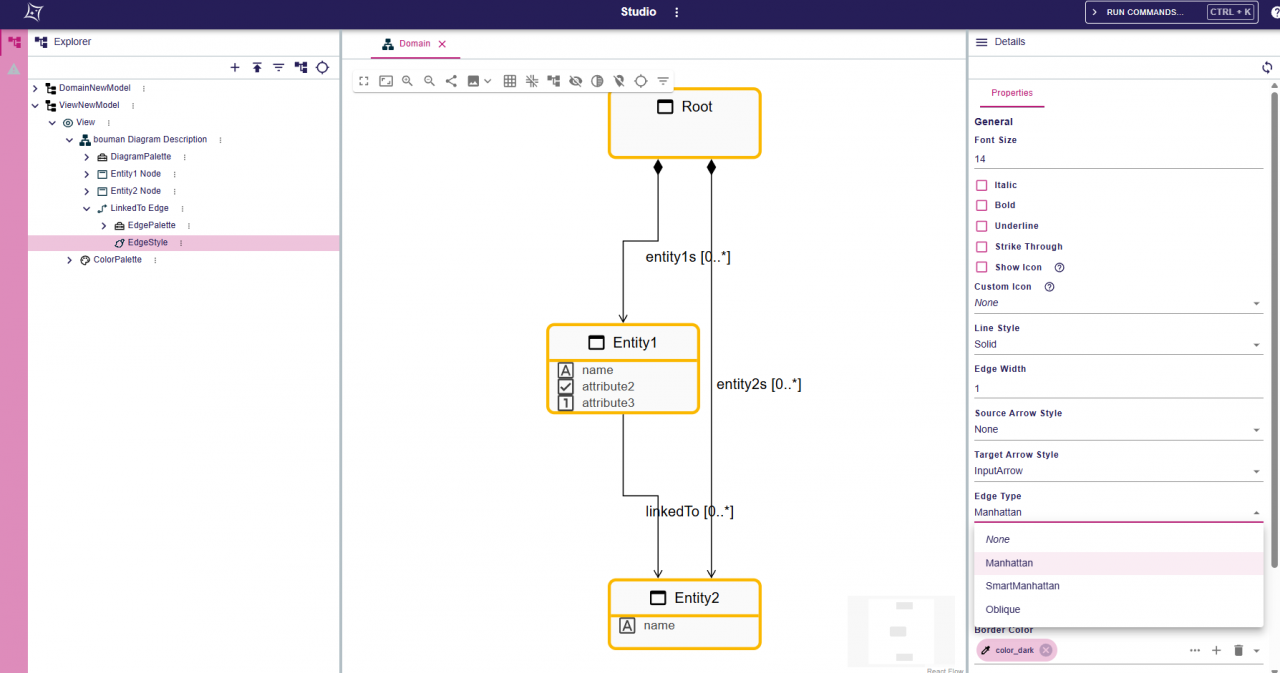
Task: Click the upload model icon in Explorer
Action: pos(257,68)
